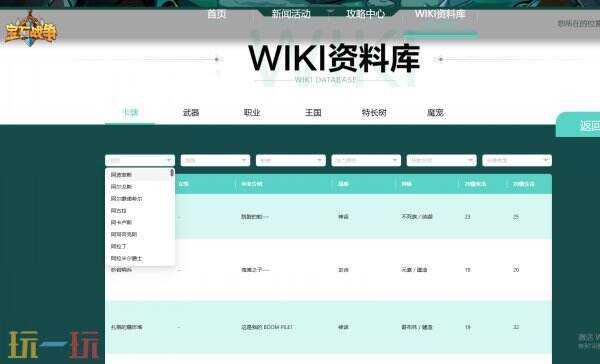
Task: Click the value 23 in the first row
Action: coord(468,217)
